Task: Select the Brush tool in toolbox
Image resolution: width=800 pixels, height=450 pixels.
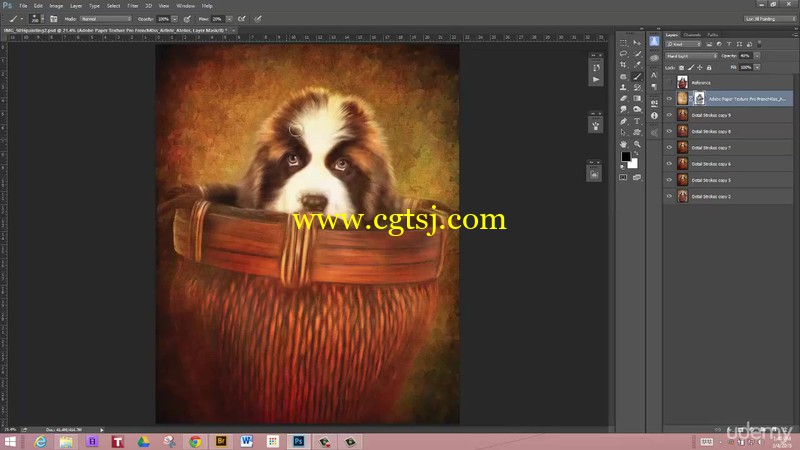Action: click(x=637, y=76)
